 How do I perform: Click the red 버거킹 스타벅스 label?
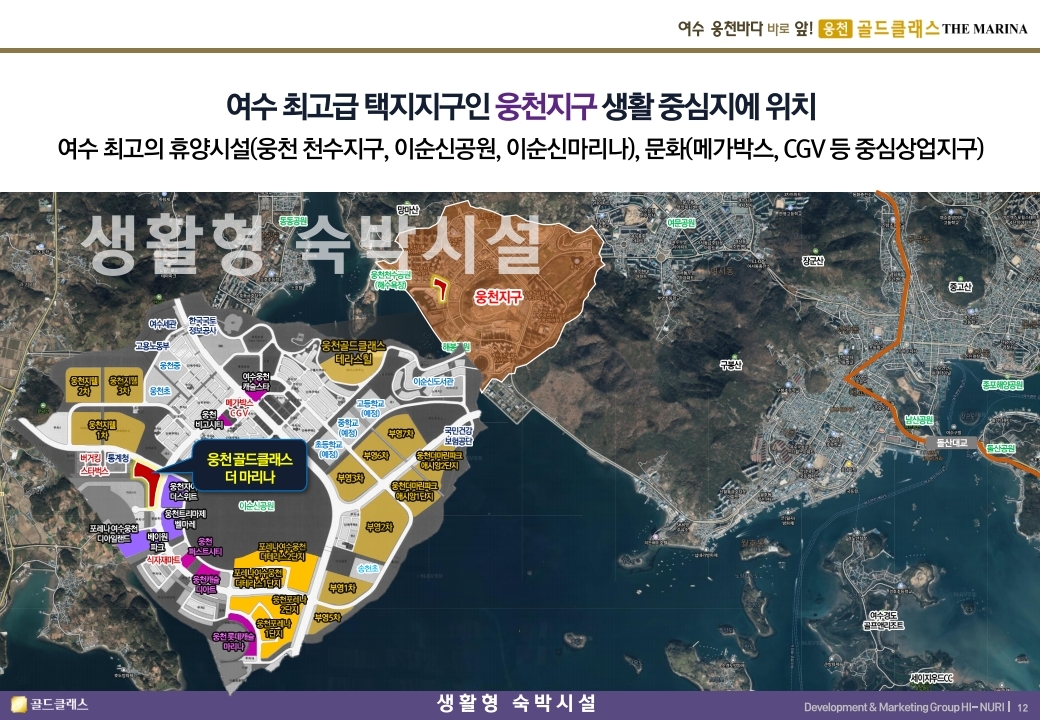pyautogui.click(x=94, y=465)
